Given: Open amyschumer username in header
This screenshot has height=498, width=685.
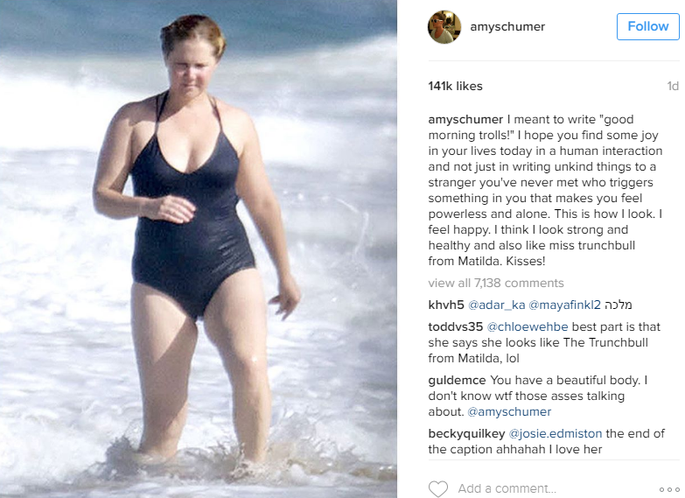Looking at the screenshot, I should (x=507, y=27).
